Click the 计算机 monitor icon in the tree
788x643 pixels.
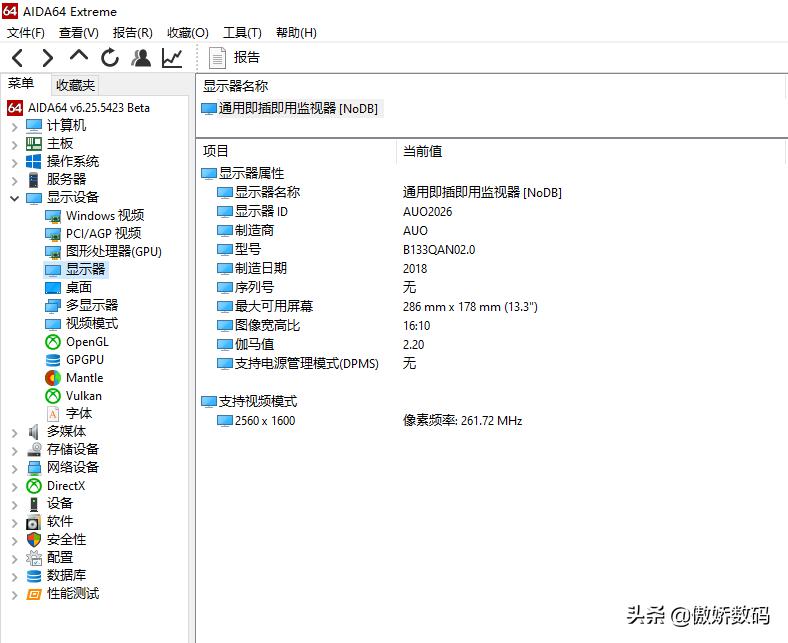coord(34,125)
